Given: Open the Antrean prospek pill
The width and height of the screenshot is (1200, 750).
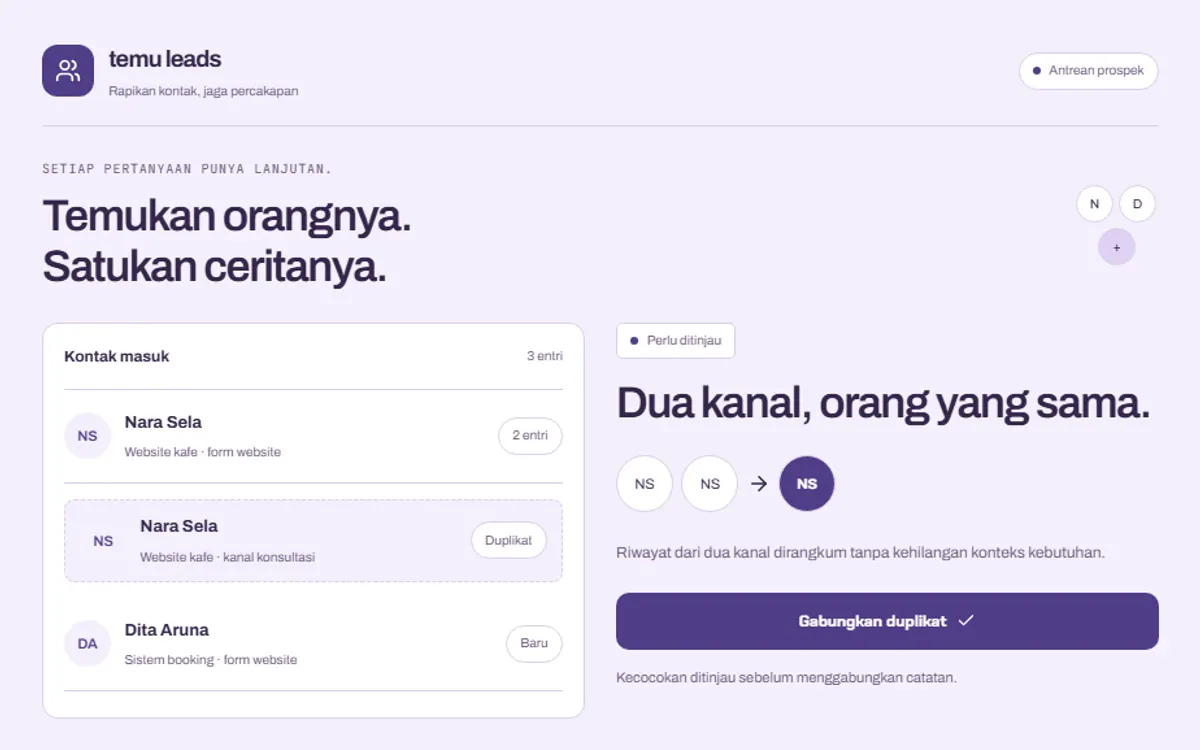Looking at the screenshot, I should pyautogui.click(x=1088, y=71).
